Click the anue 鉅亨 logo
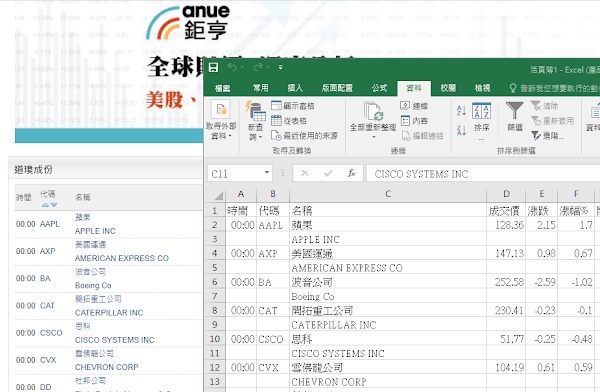The width and height of the screenshot is (600, 392). (188, 22)
